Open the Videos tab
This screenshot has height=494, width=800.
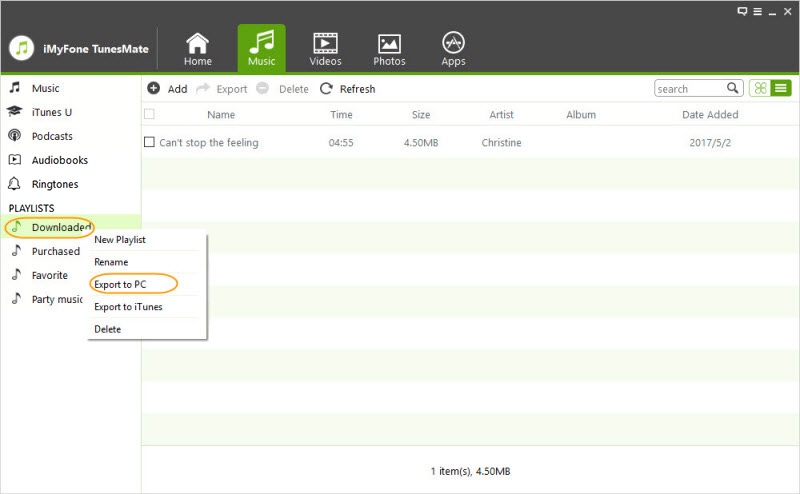click(x=325, y=49)
